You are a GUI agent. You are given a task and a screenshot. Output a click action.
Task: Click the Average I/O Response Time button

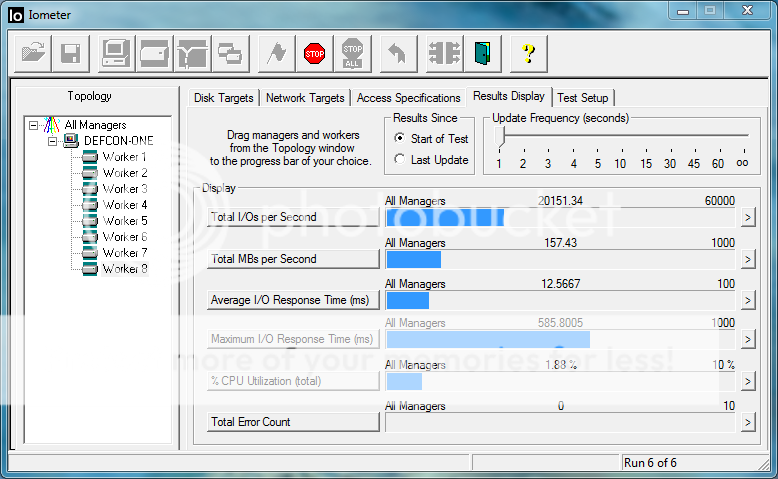(x=293, y=300)
